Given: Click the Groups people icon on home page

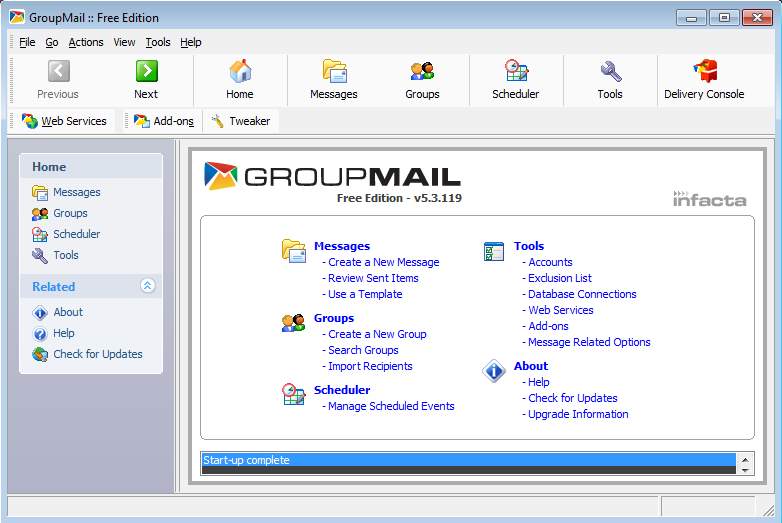Looking at the screenshot, I should pos(293,323).
